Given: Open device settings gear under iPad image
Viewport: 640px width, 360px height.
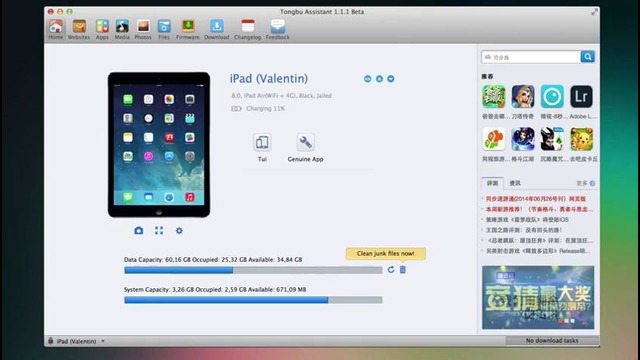Looking at the screenshot, I should click(x=179, y=231).
